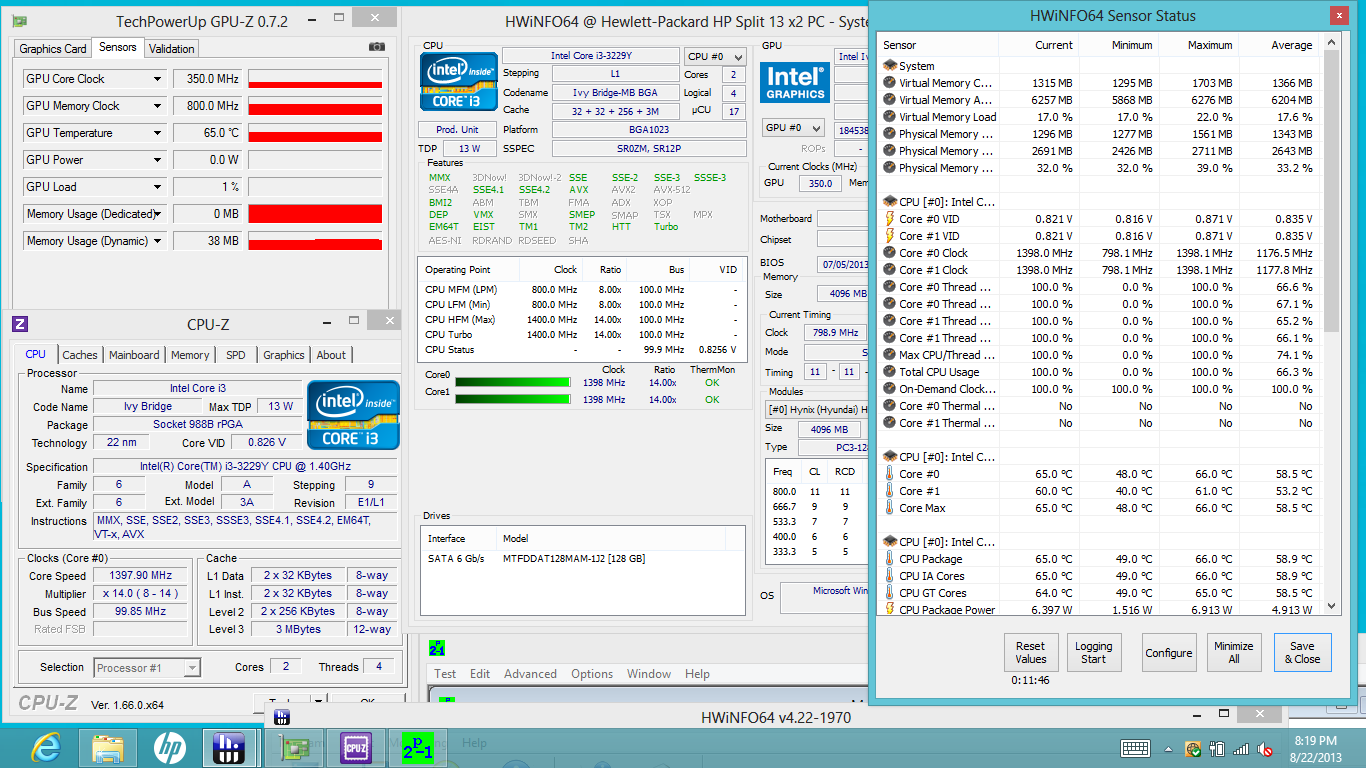Click the HWiNFO64 taskbar icon

[230, 747]
